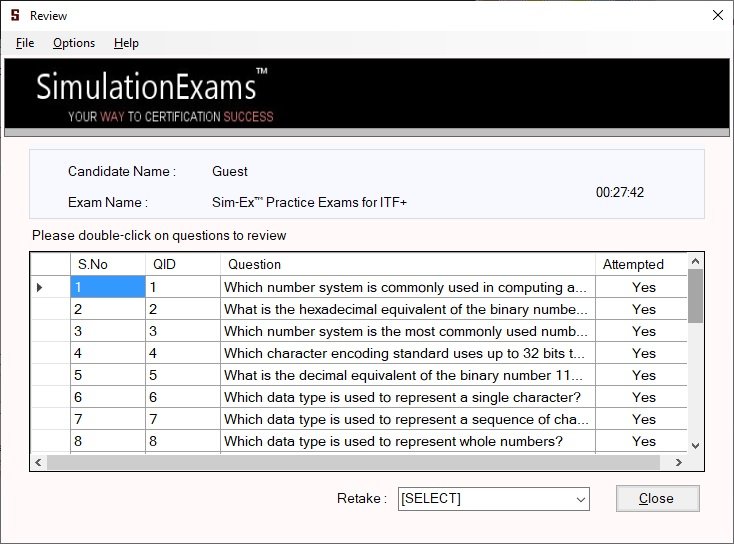Image resolution: width=734 pixels, height=544 pixels.
Task: Click the scroll left arrow below table
Action: pos(38,463)
